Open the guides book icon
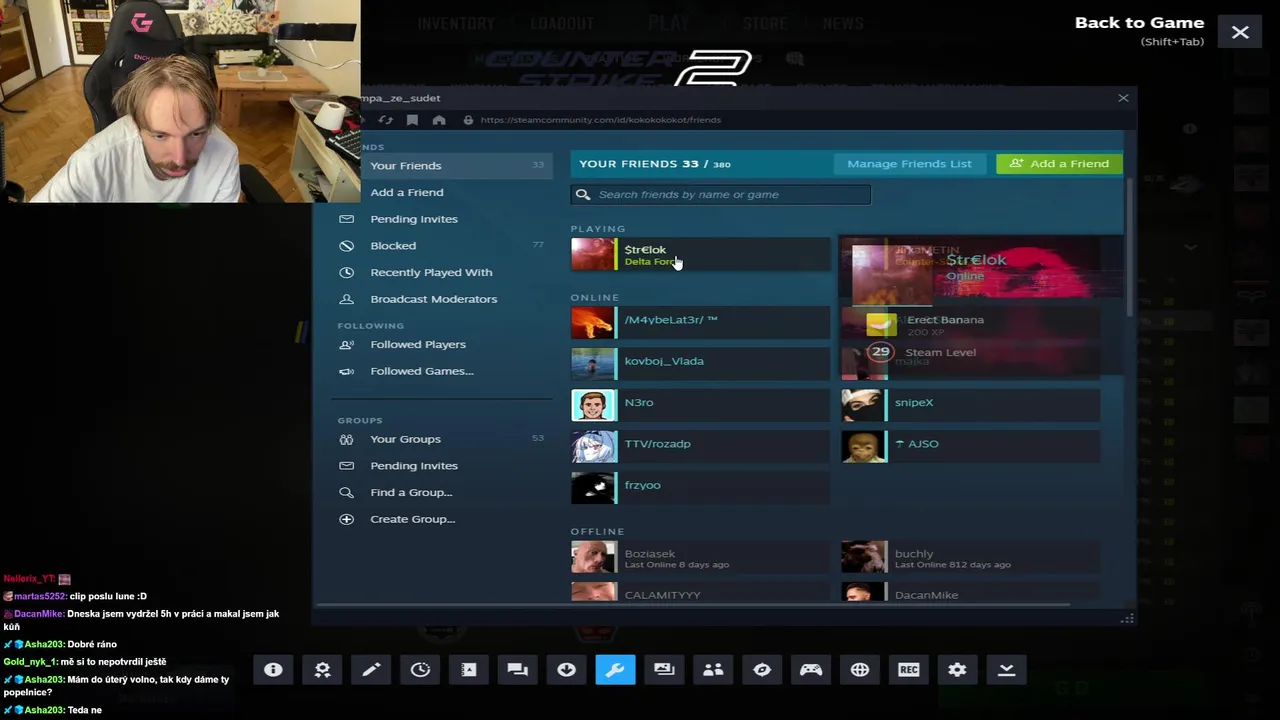The image size is (1280, 720). 469,670
